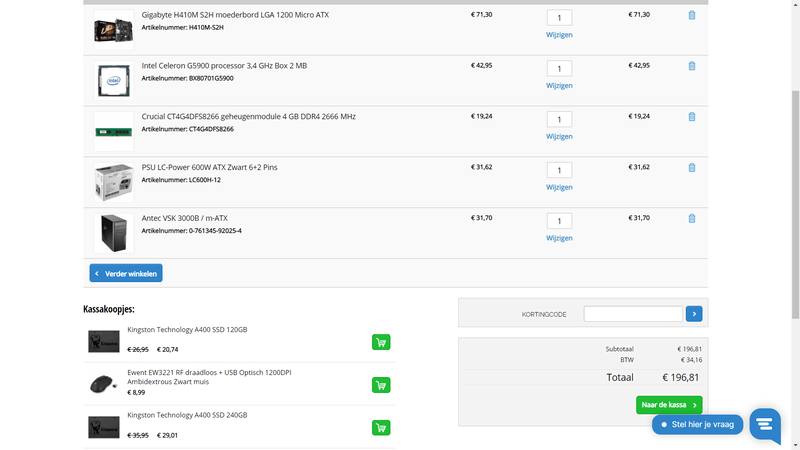
Task: Open Kingston Technology A400 SSD 240GB title
Action: tap(187, 415)
